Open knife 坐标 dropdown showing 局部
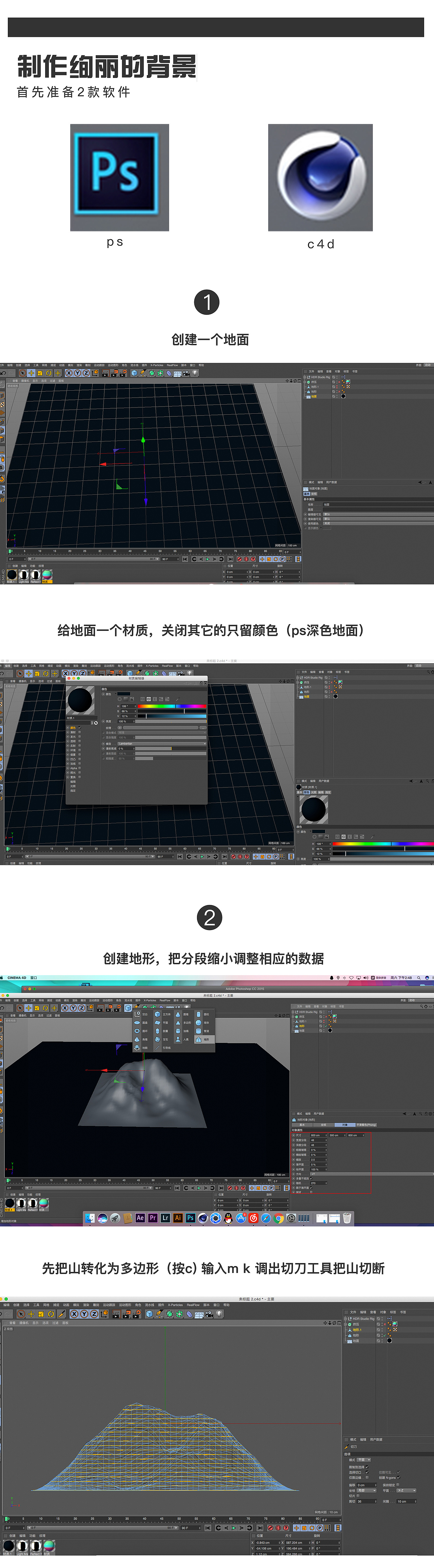 pos(367,1491)
